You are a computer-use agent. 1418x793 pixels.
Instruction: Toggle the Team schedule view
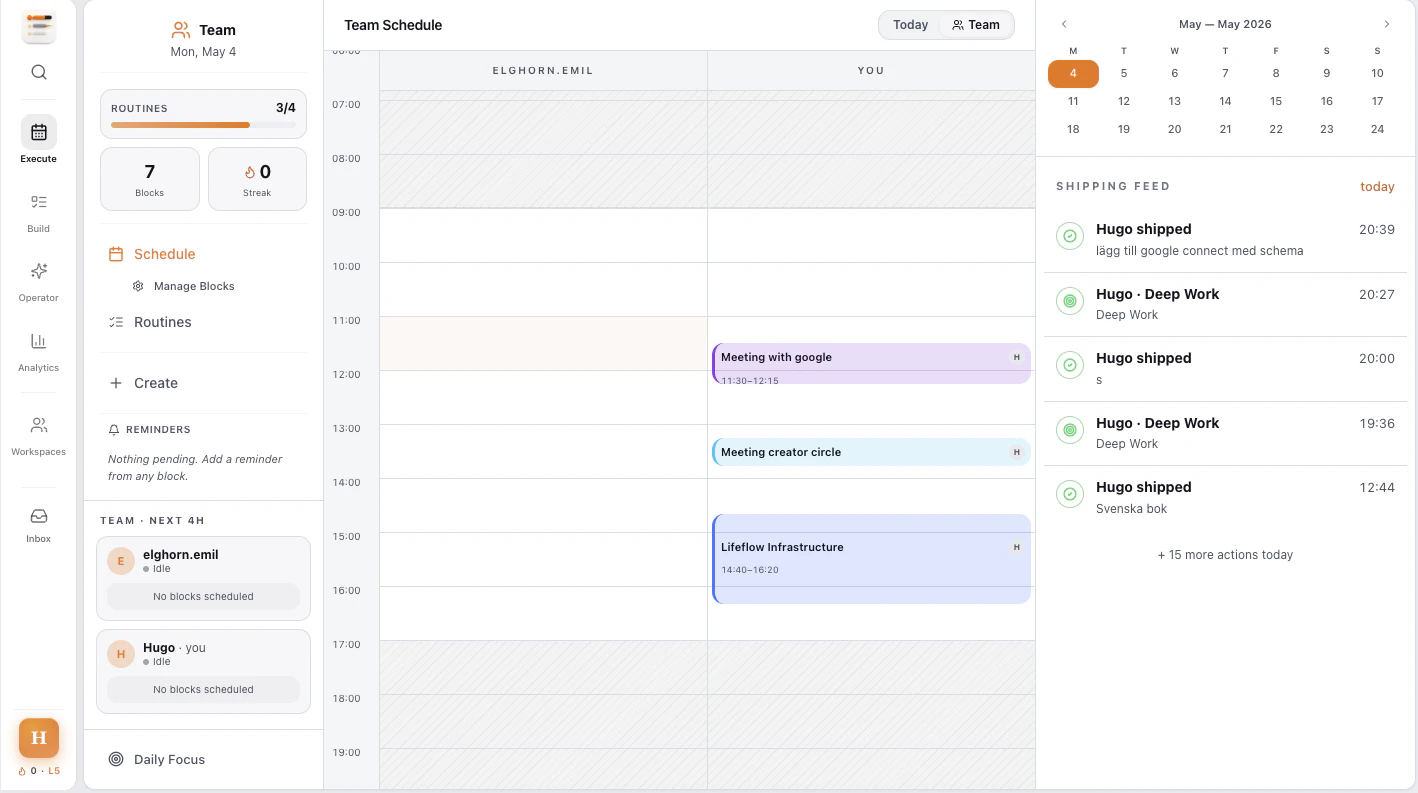(x=976, y=25)
